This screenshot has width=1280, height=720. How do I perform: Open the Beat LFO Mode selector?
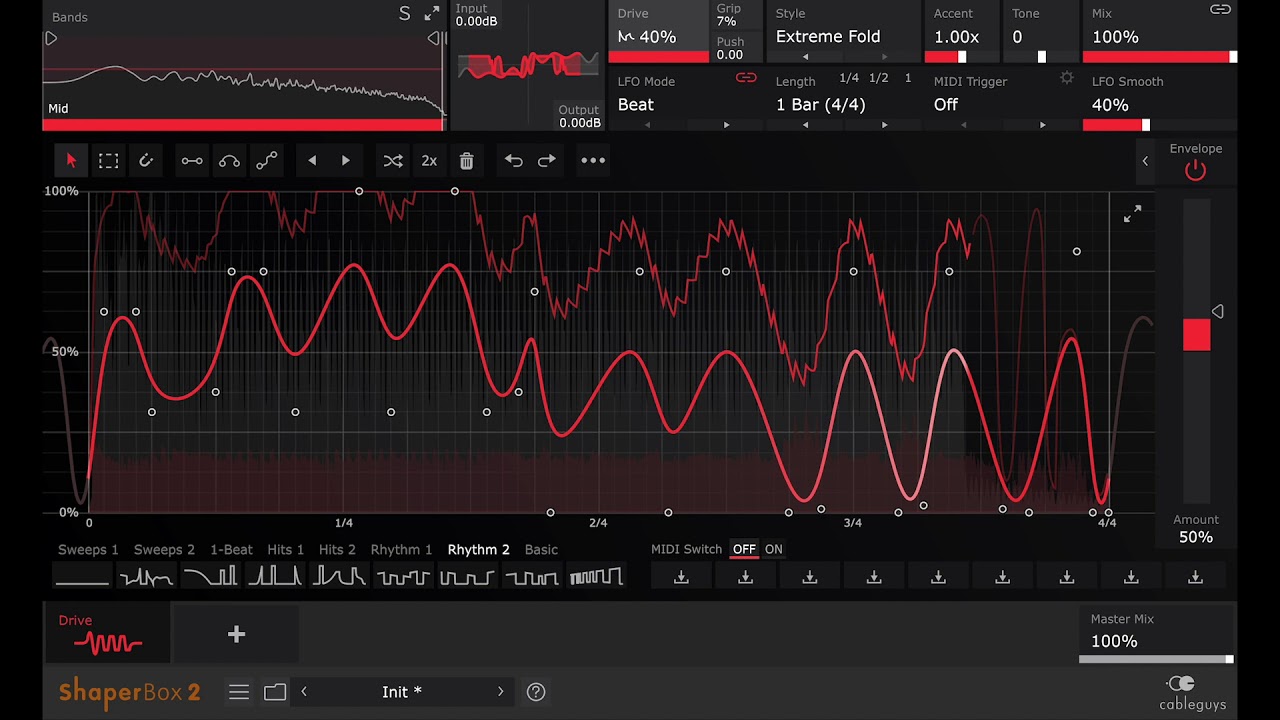[x=636, y=105]
